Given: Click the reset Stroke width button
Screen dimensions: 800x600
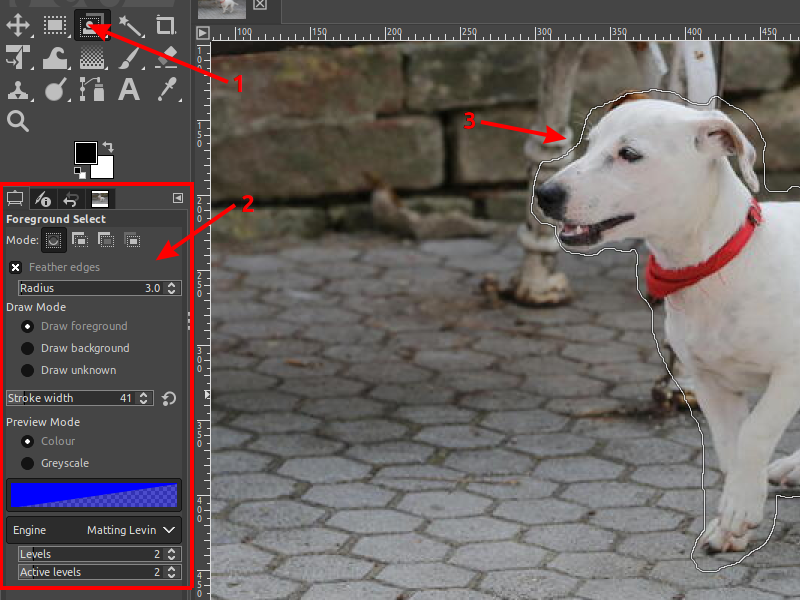Looking at the screenshot, I should [x=168, y=398].
